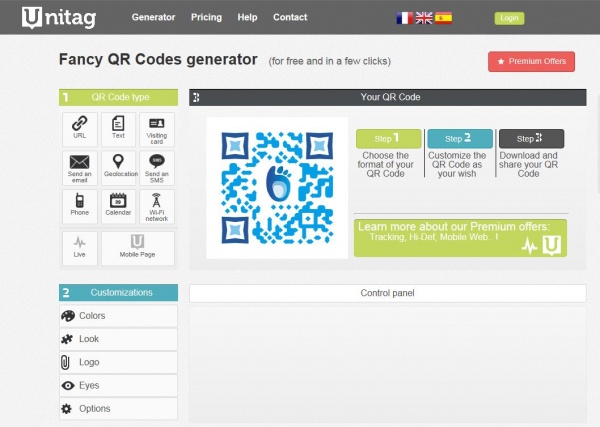Viewport: 600px width, 427px height.
Task: Click the generated QR code preview
Action: click(x=277, y=188)
